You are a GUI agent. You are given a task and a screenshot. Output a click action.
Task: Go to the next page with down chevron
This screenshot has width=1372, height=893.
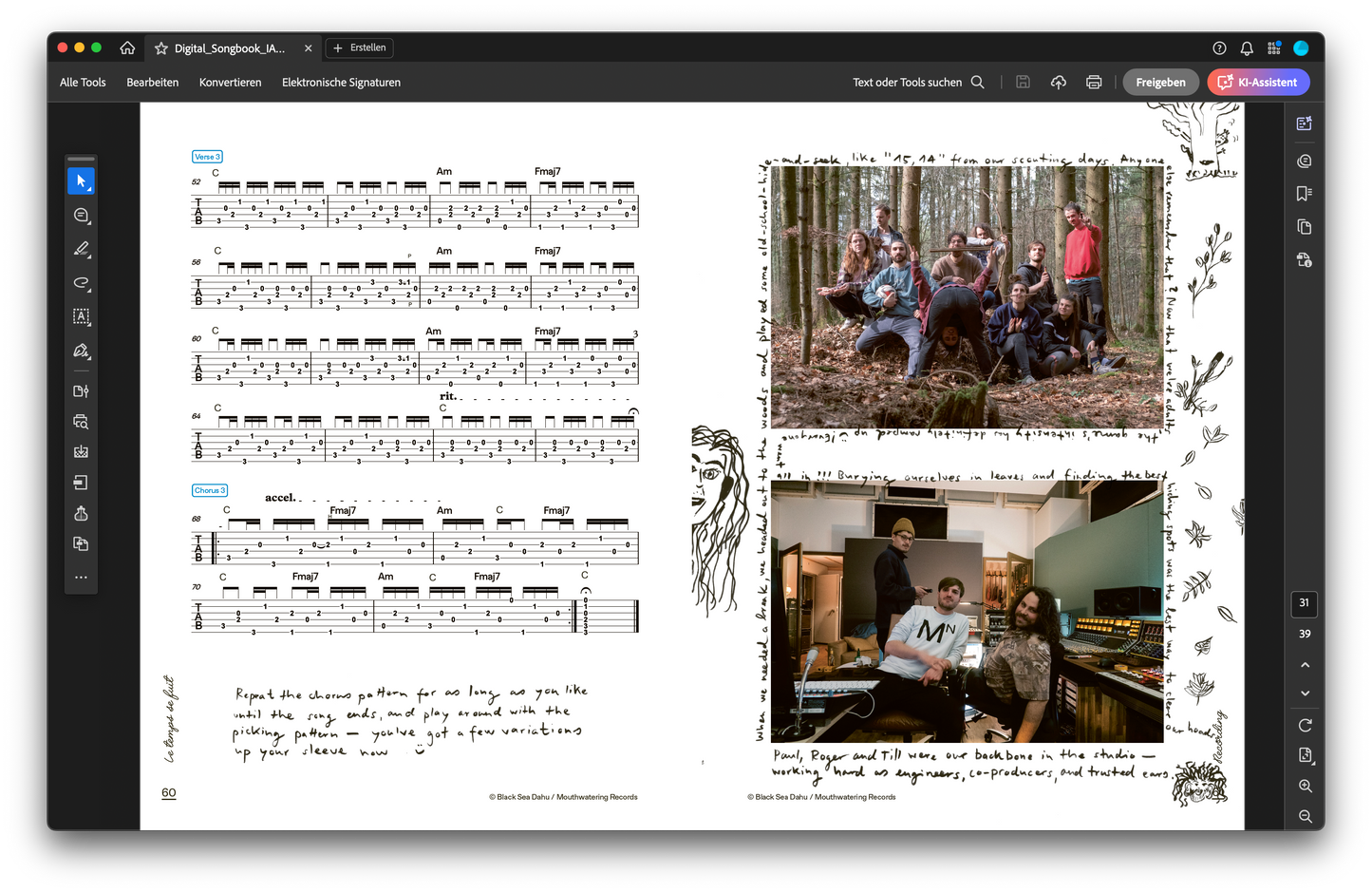point(1305,693)
